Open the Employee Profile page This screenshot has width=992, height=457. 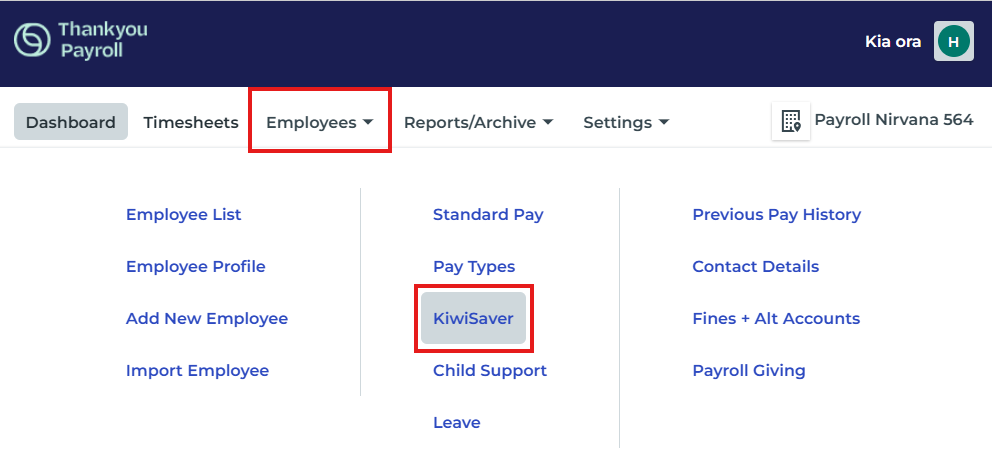[195, 266]
